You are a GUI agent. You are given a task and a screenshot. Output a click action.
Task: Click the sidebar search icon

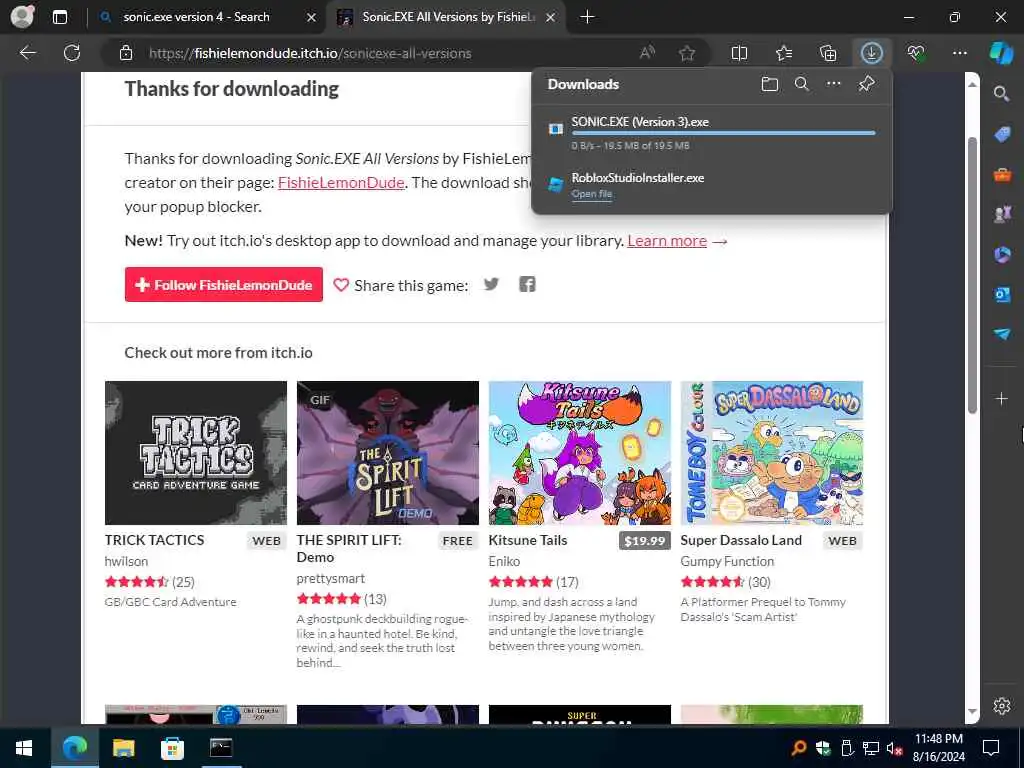coord(1001,94)
